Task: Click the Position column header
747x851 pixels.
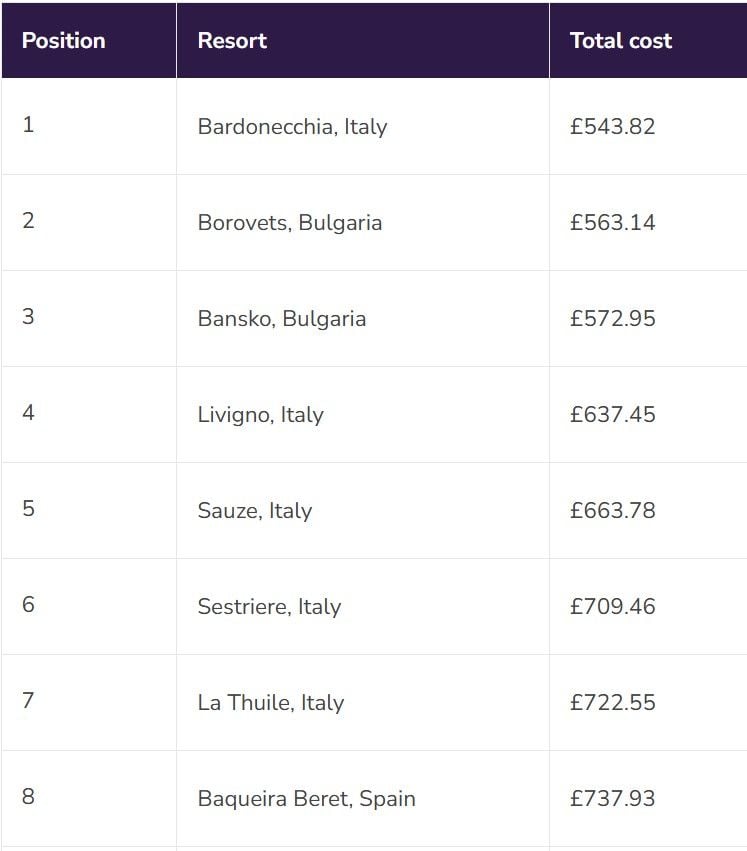Action: pyautogui.click(x=89, y=41)
